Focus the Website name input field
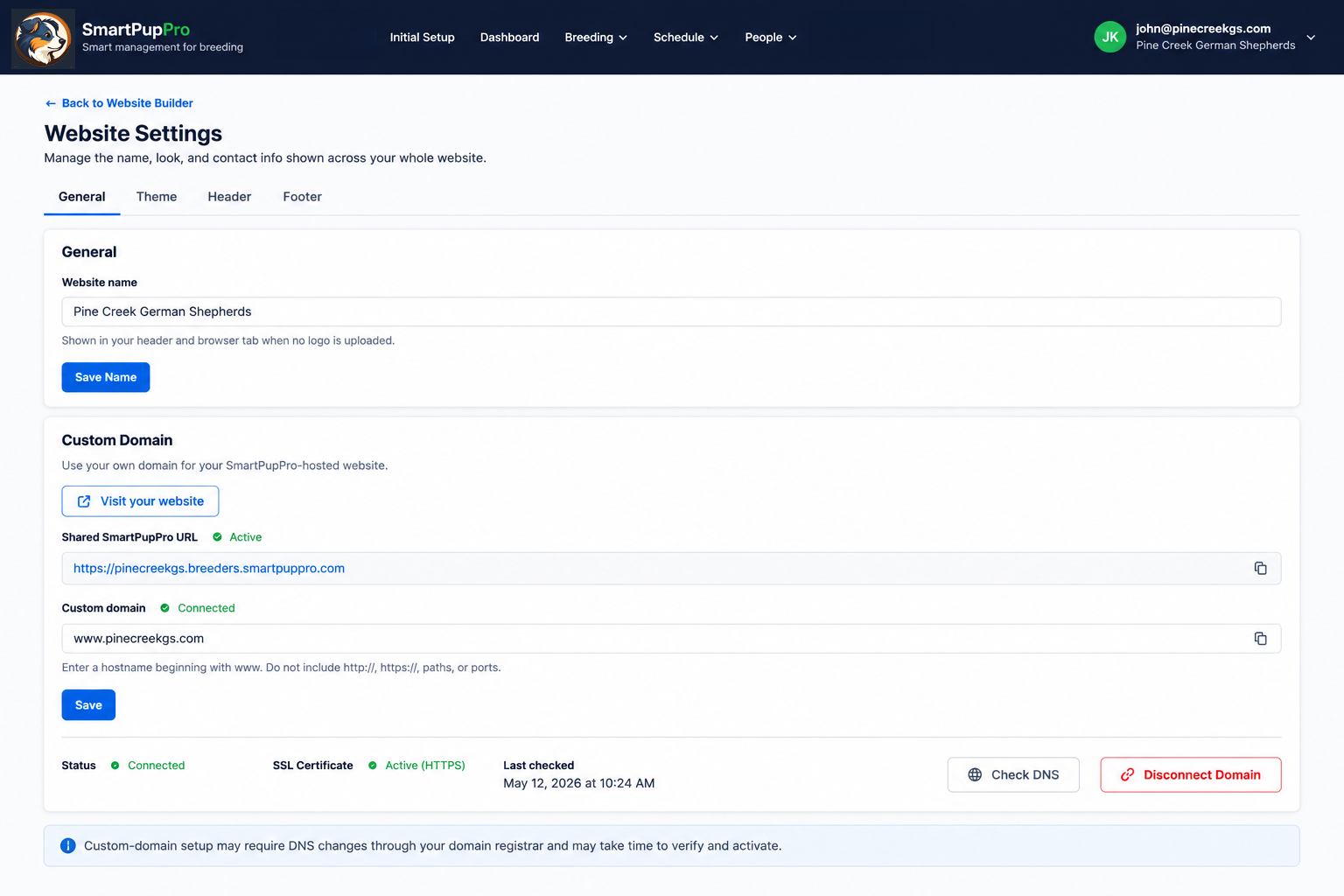1344x896 pixels. pos(671,311)
